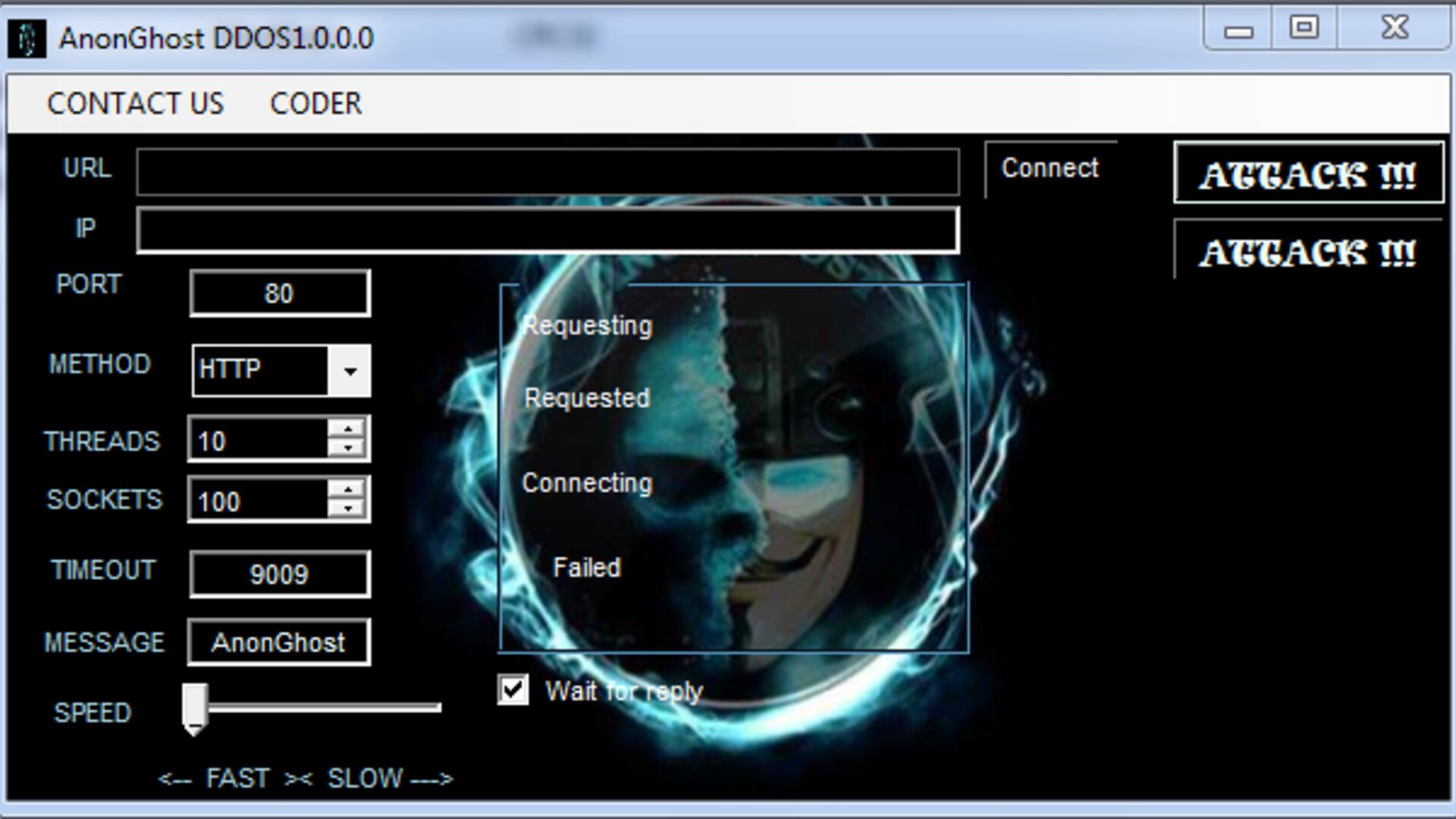The height and width of the screenshot is (819, 1456).
Task: Open the CODER menu
Action: click(x=315, y=104)
